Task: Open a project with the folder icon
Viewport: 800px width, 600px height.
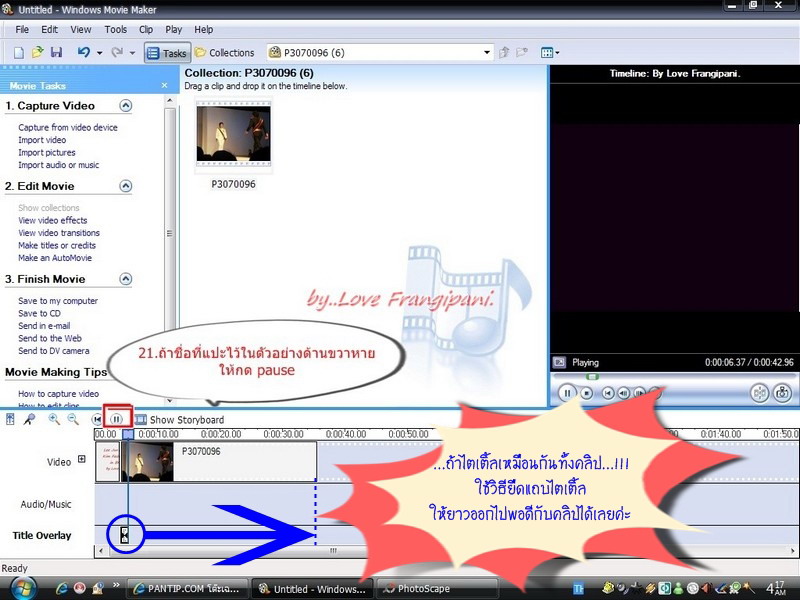Action: click(37, 52)
